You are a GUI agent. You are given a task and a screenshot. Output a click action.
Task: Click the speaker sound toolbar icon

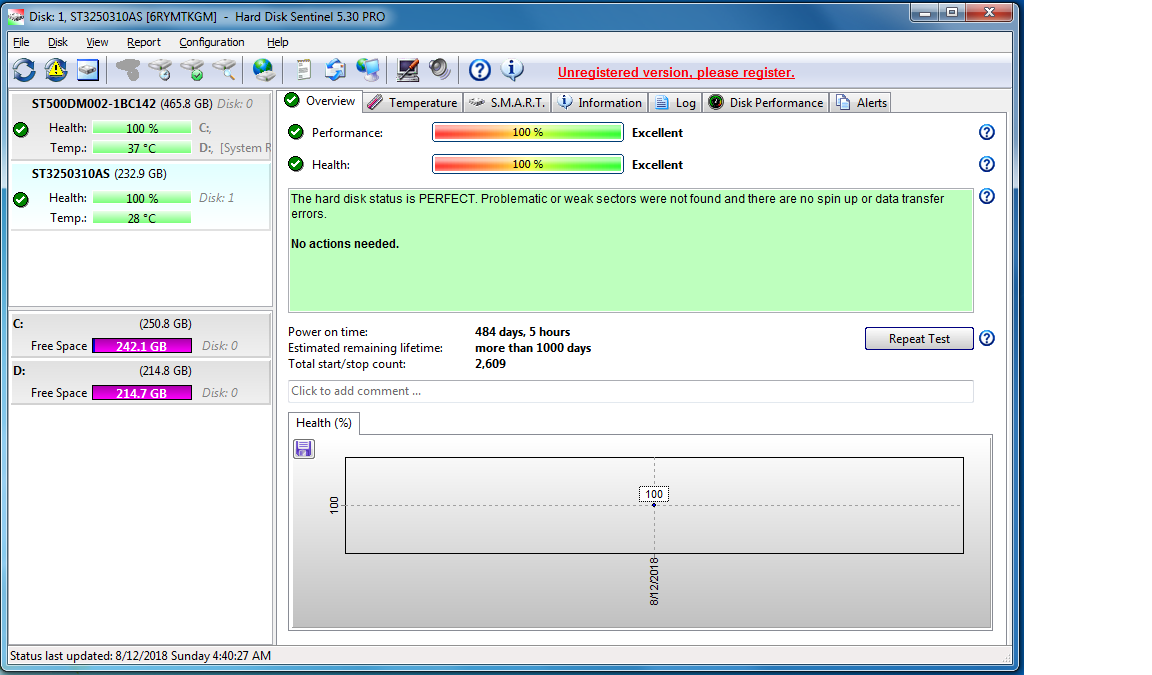(439, 70)
